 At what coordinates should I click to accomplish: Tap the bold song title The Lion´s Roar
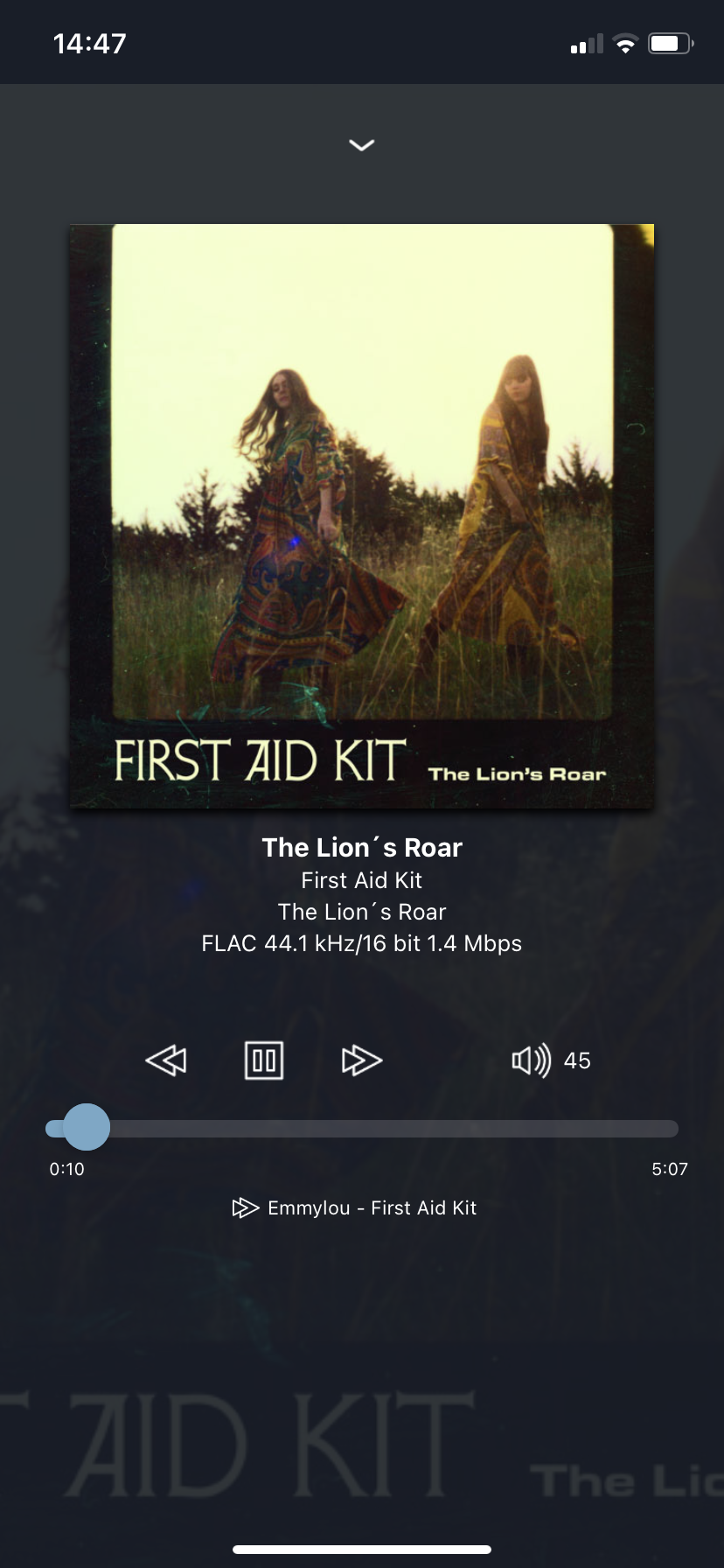(x=362, y=847)
